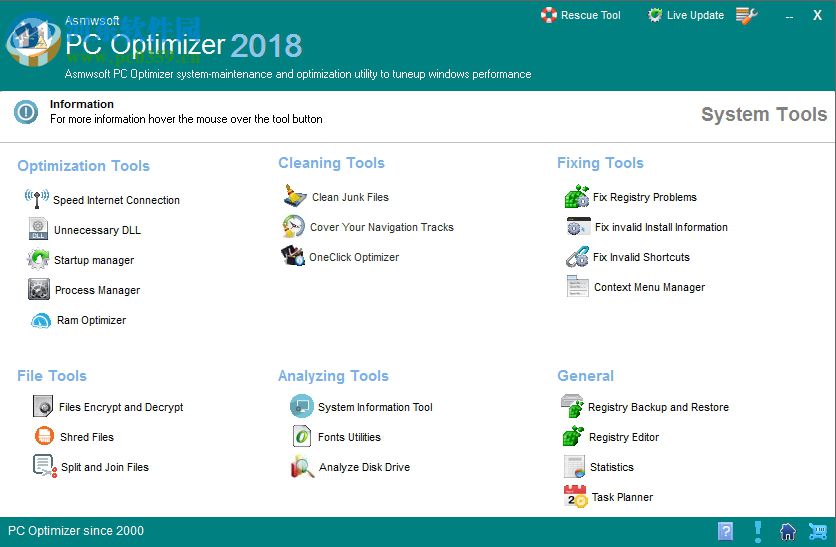The image size is (836, 547).
Task: Select Clean Junk Files text
Action: [350, 197]
